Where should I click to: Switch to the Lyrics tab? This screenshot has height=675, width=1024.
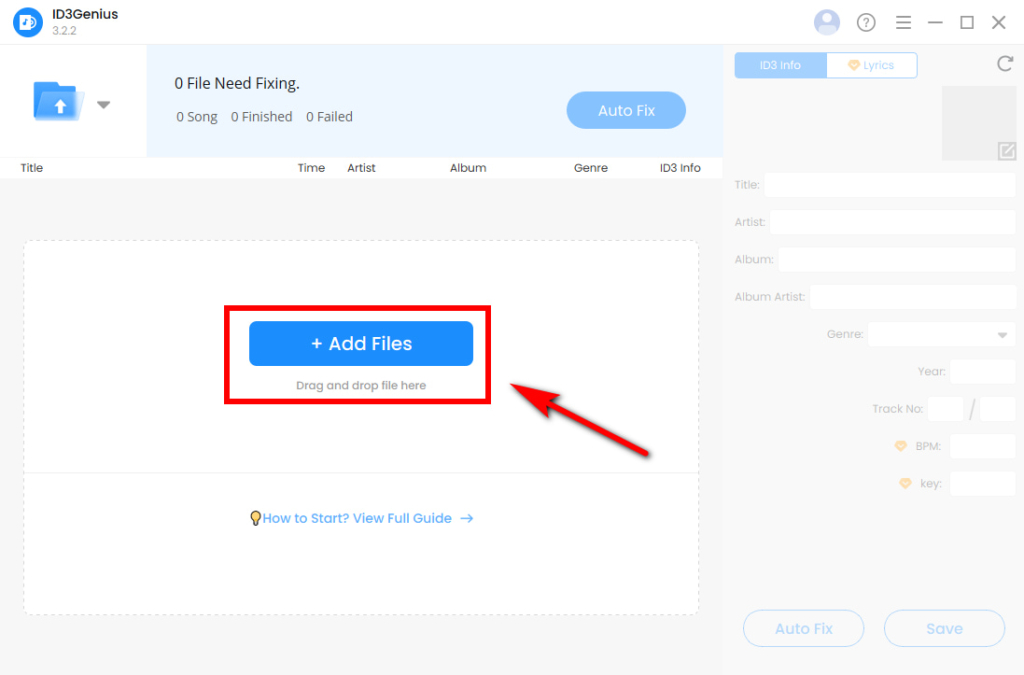pyautogui.click(x=872, y=64)
